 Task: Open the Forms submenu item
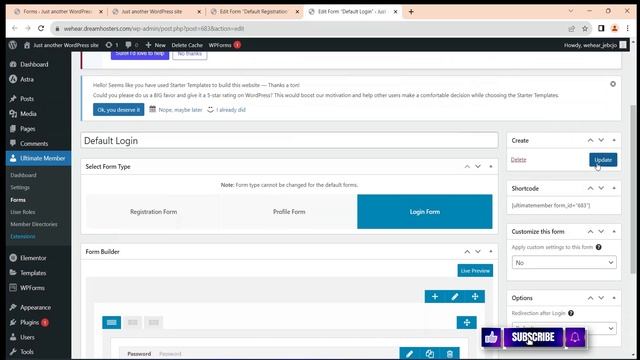pyautogui.click(x=18, y=200)
